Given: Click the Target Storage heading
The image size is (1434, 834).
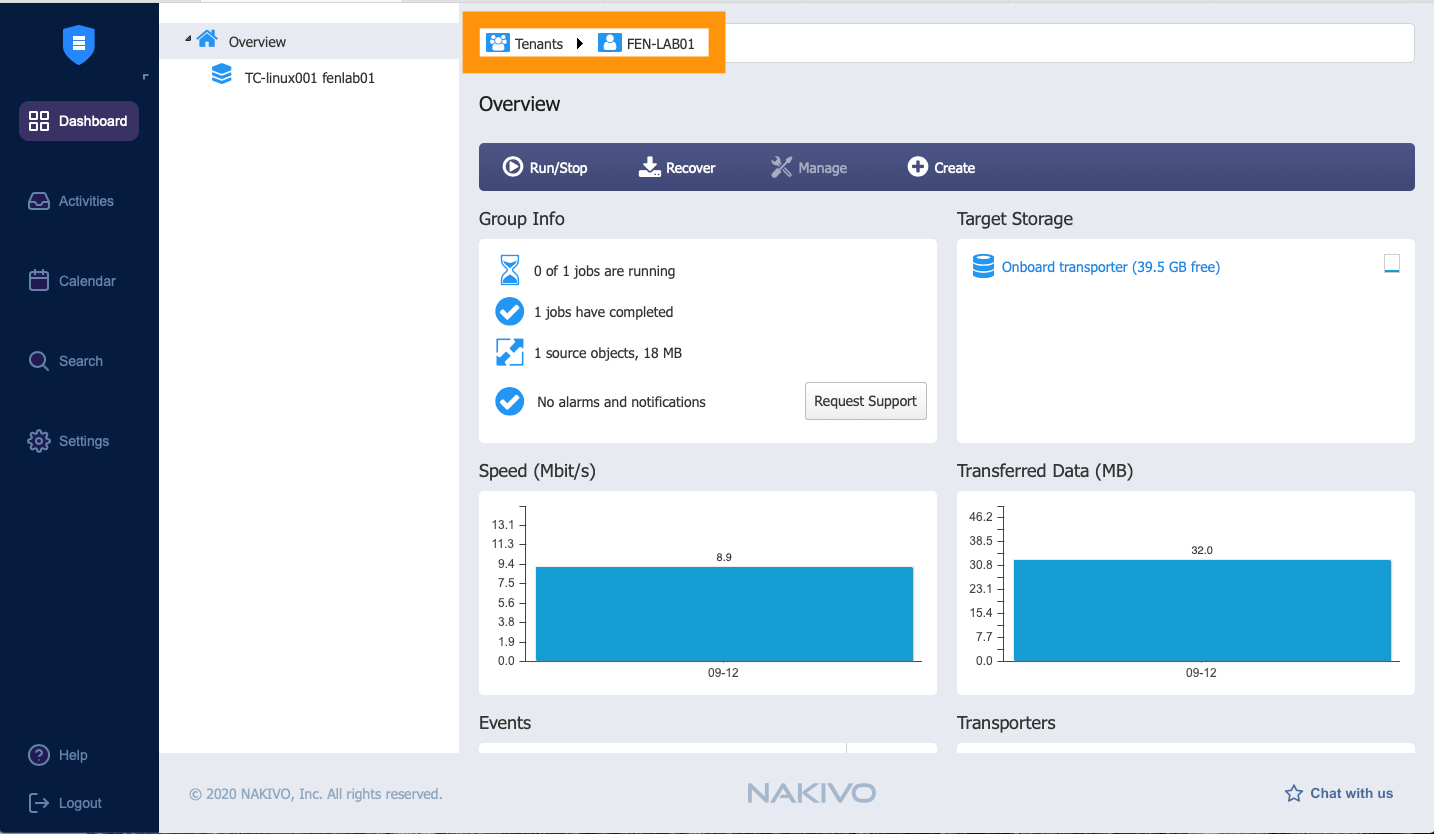Looking at the screenshot, I should 1015,219.
